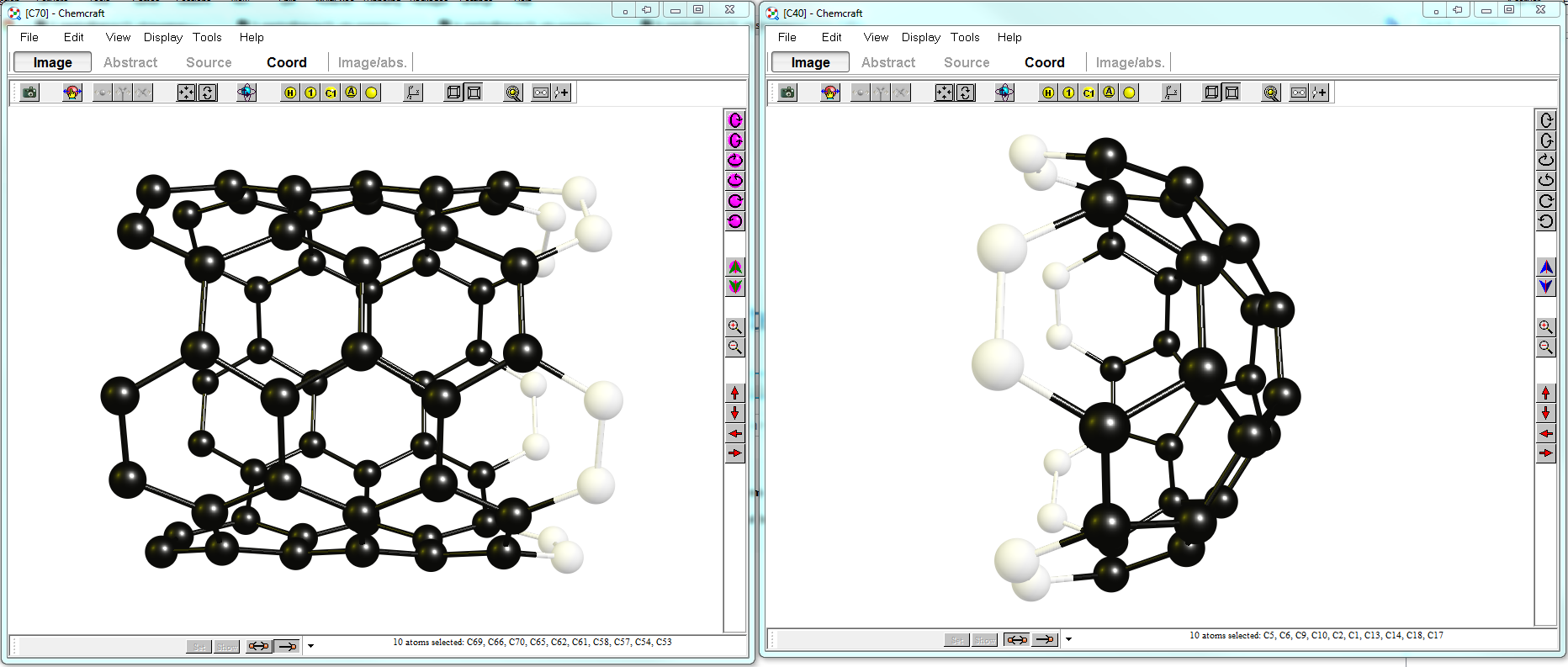
Task: Click the stereo glasses icon in C70 window
Action: click(541, 93)
